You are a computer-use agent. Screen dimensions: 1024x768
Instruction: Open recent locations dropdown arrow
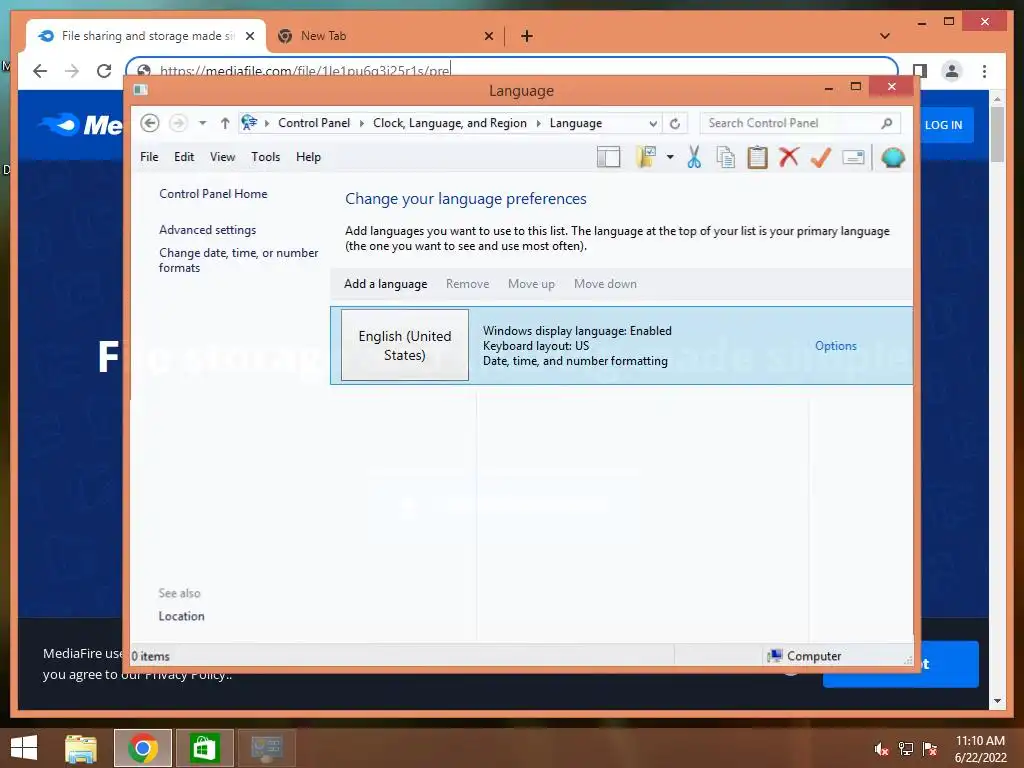(x=202, y=123)
